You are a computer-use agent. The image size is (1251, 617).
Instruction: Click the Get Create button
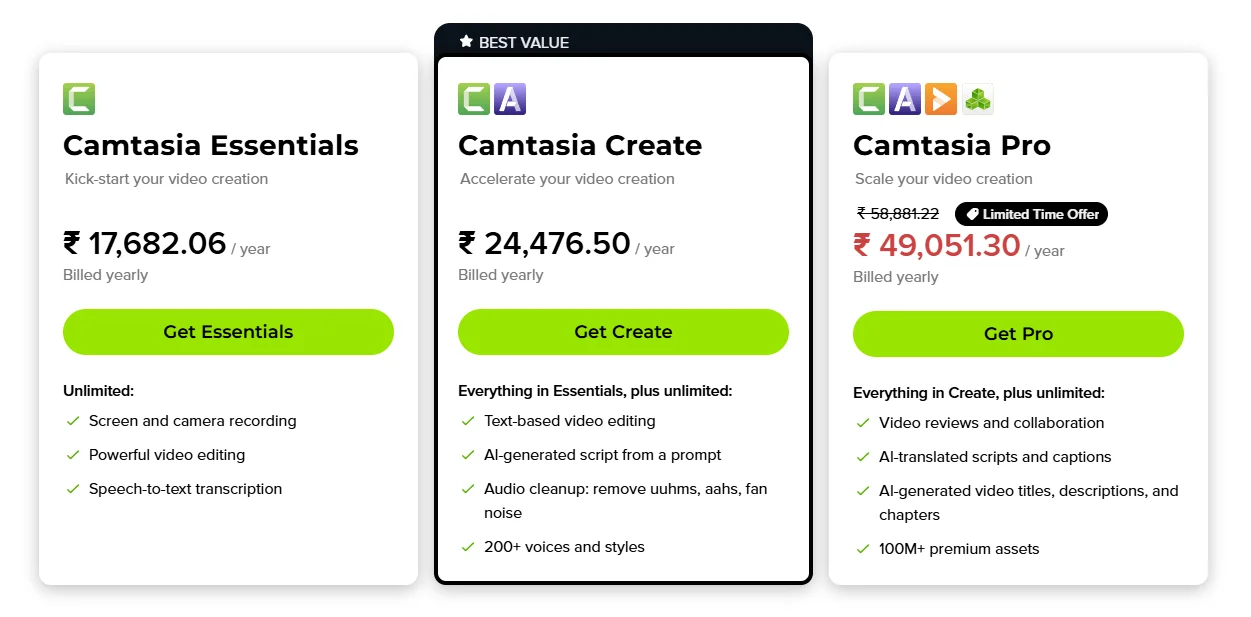coord(623,332)
